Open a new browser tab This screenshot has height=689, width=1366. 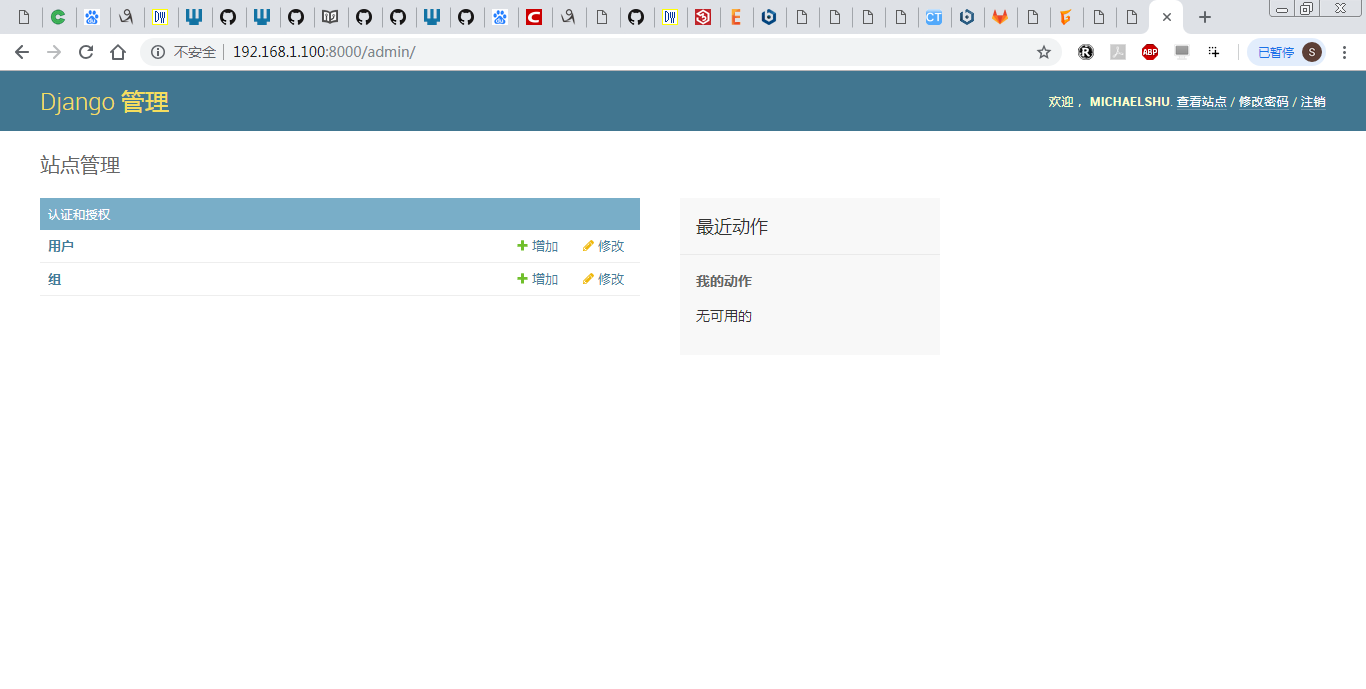1205,17
